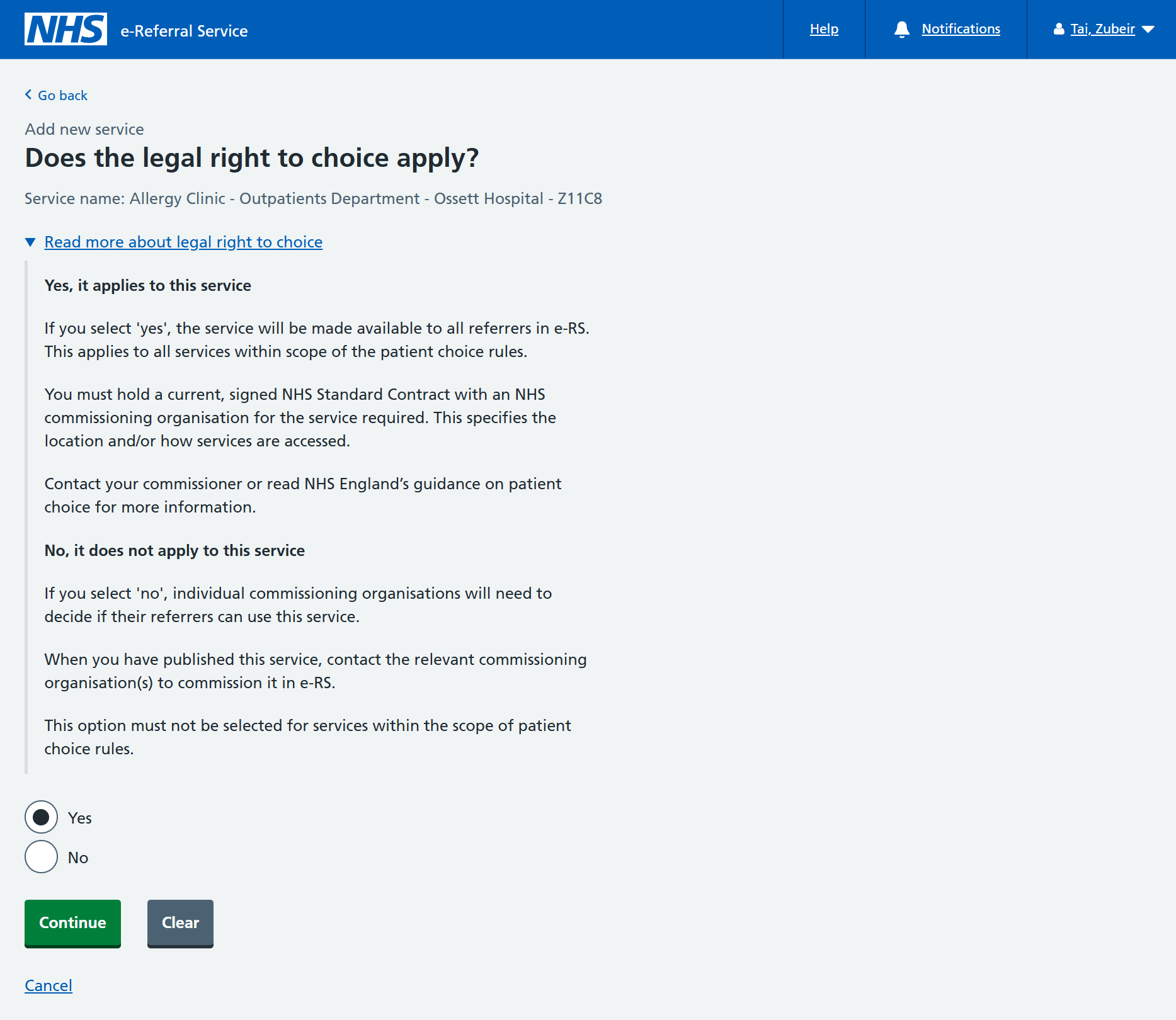Click the Clear button
1176x1020 pixels.
(x=180, y=923)
